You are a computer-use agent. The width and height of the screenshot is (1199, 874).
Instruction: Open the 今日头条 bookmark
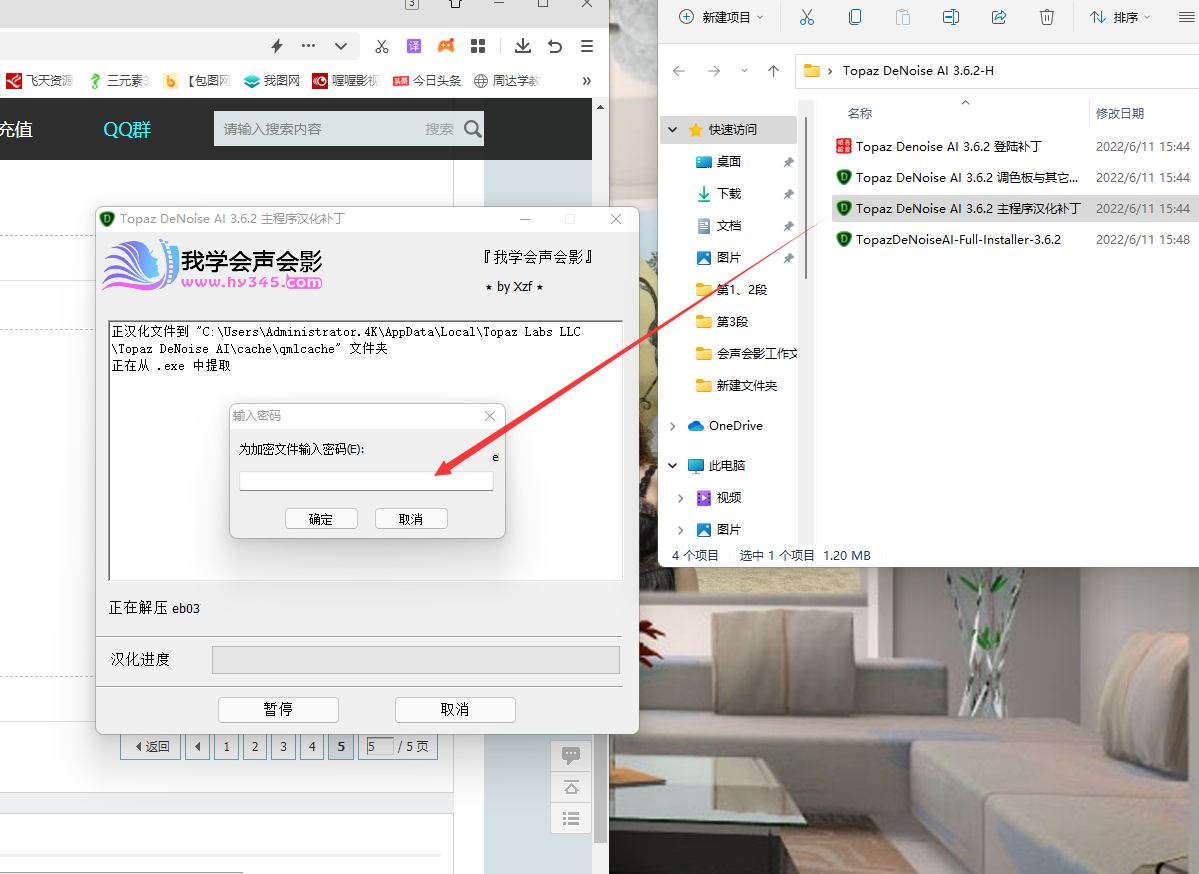tap(427, 81)
